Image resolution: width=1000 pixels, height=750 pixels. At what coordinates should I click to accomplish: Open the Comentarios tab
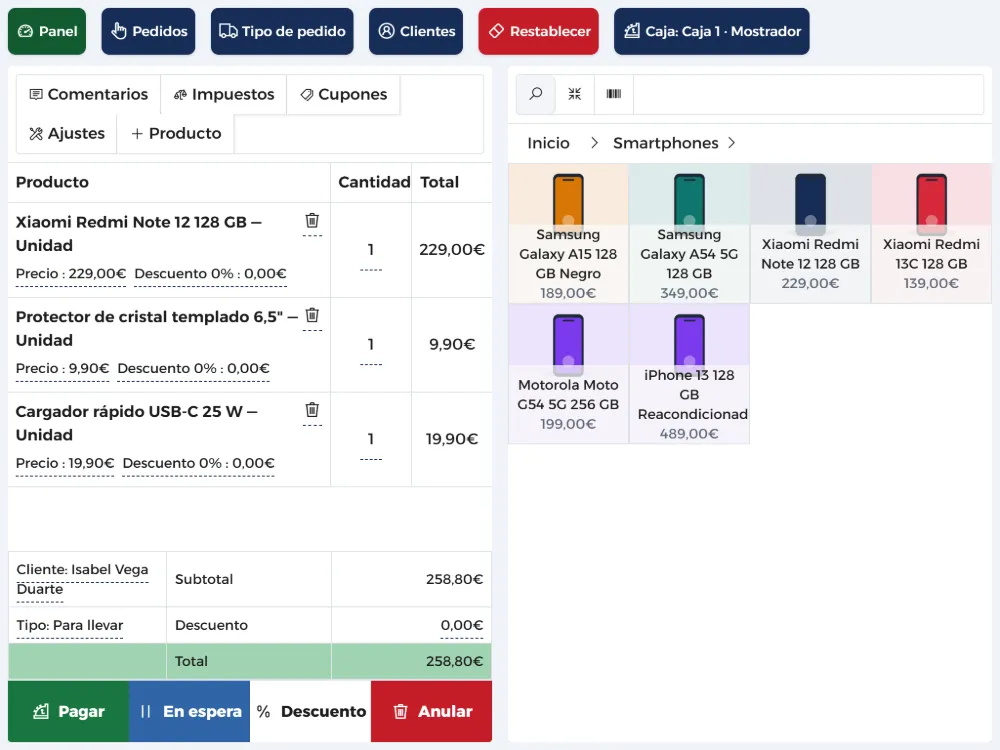pos(89,94)
